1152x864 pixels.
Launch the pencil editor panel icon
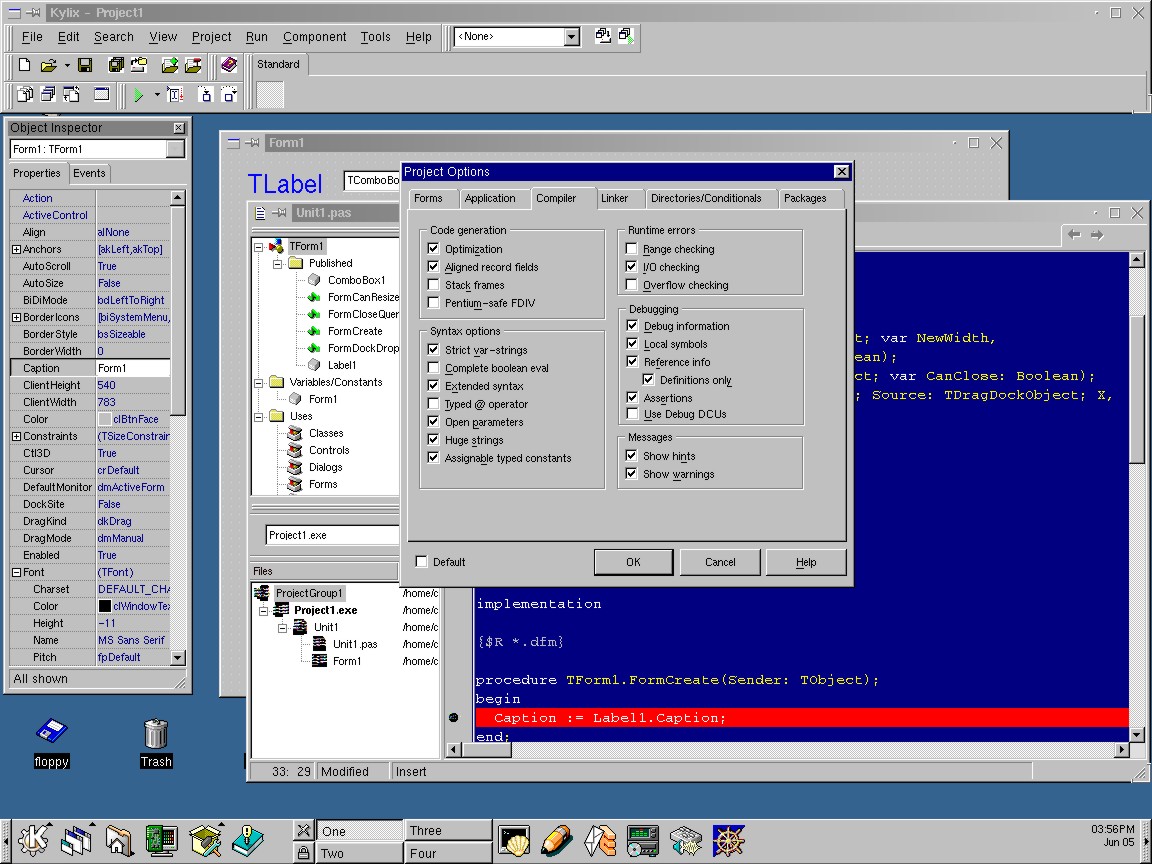[557, 840]
